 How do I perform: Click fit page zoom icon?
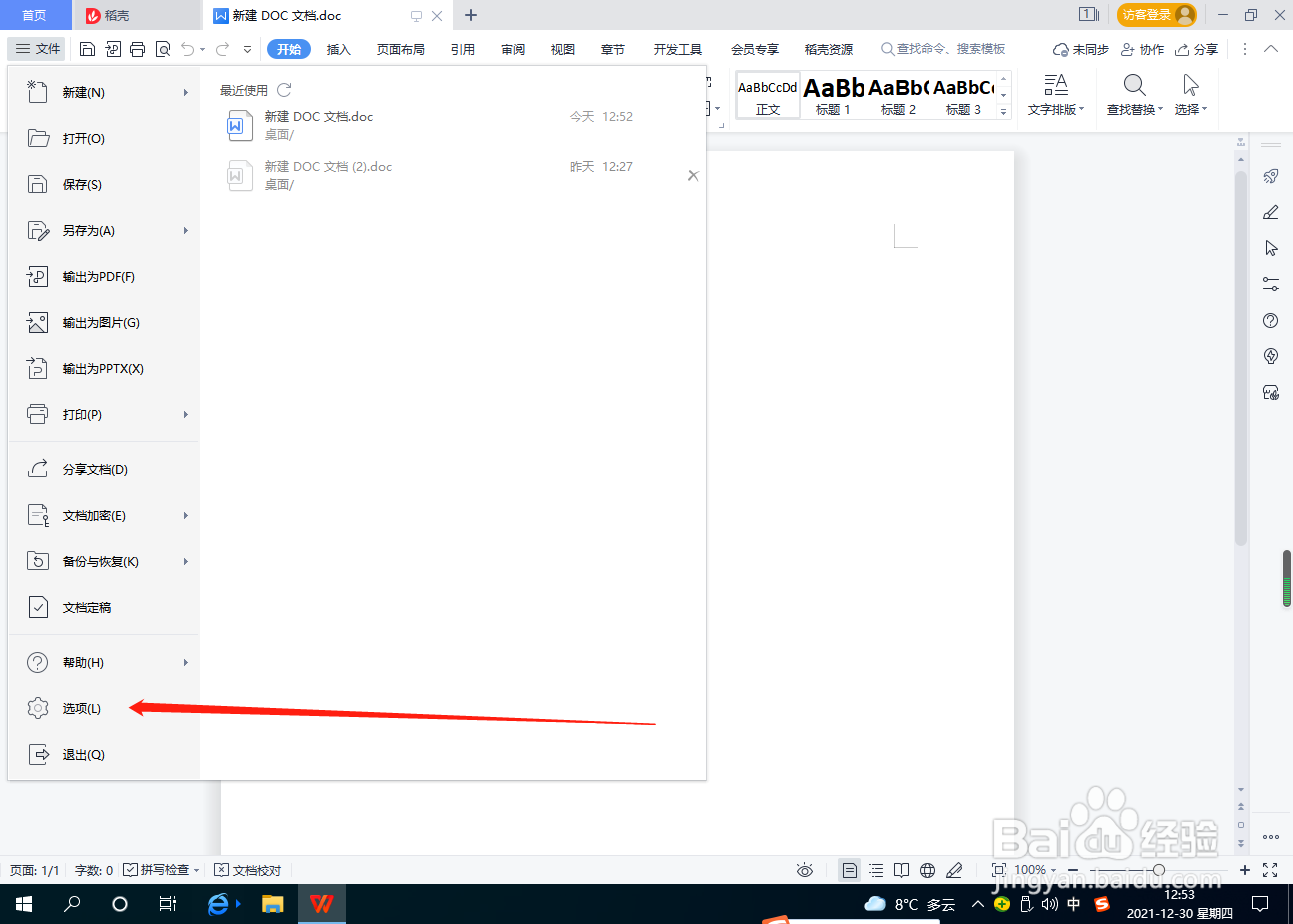pyautogui.click(x=998, y=870)
